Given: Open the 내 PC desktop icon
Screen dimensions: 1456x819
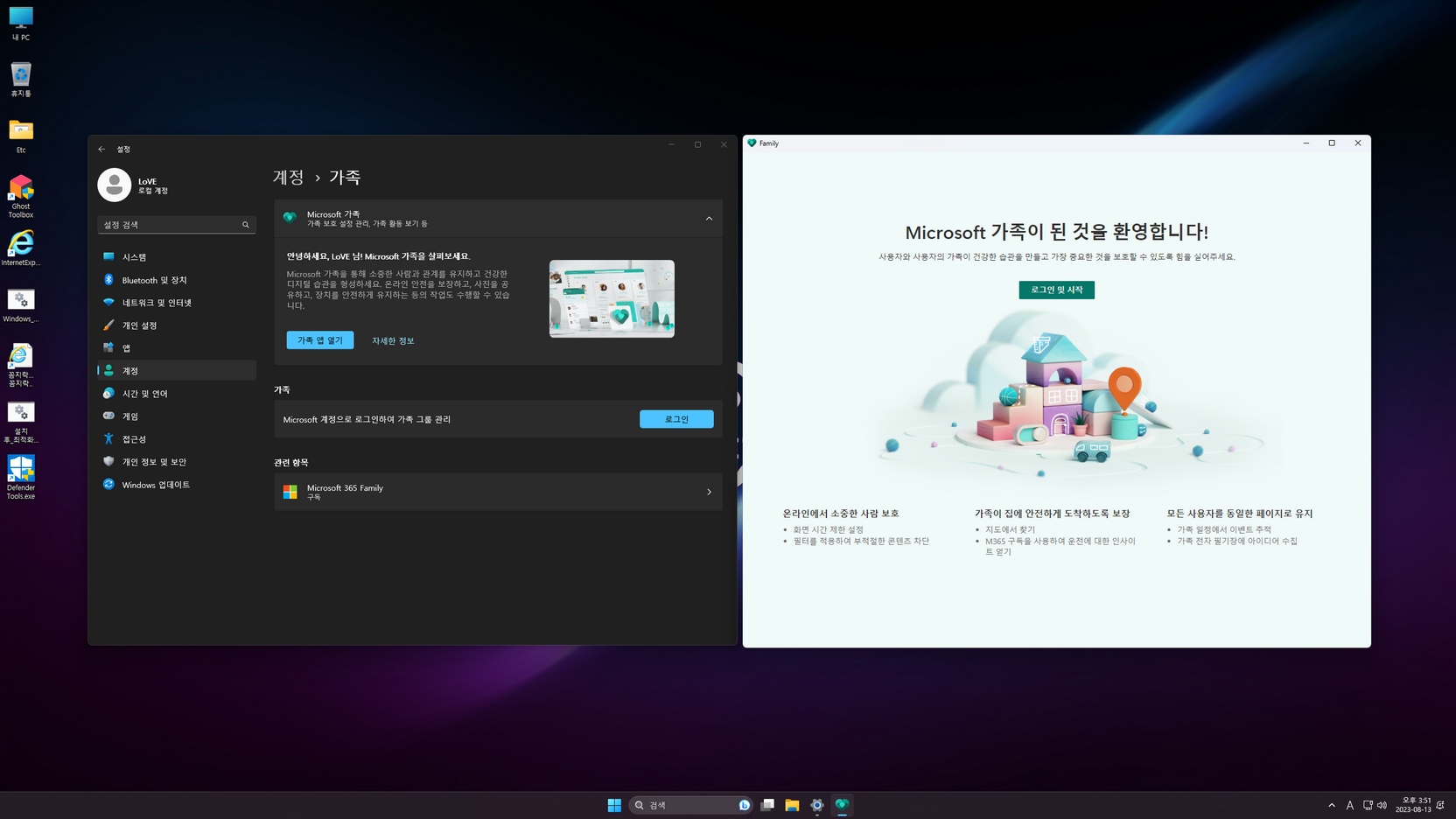Looking at the screenshot, I should (21, 23).
